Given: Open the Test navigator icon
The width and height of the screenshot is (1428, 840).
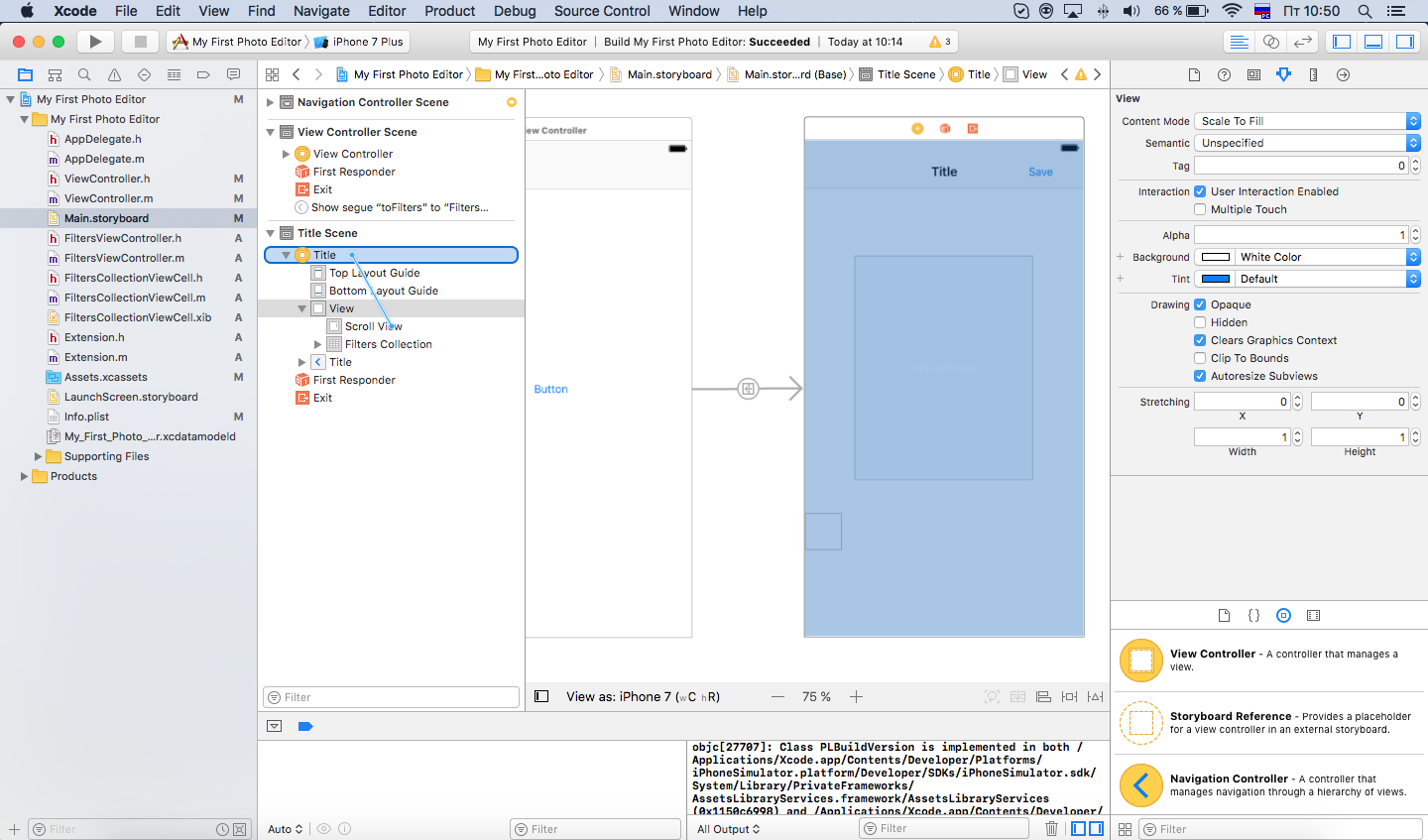Looking at the screenshot, I should tap(145, 74).
